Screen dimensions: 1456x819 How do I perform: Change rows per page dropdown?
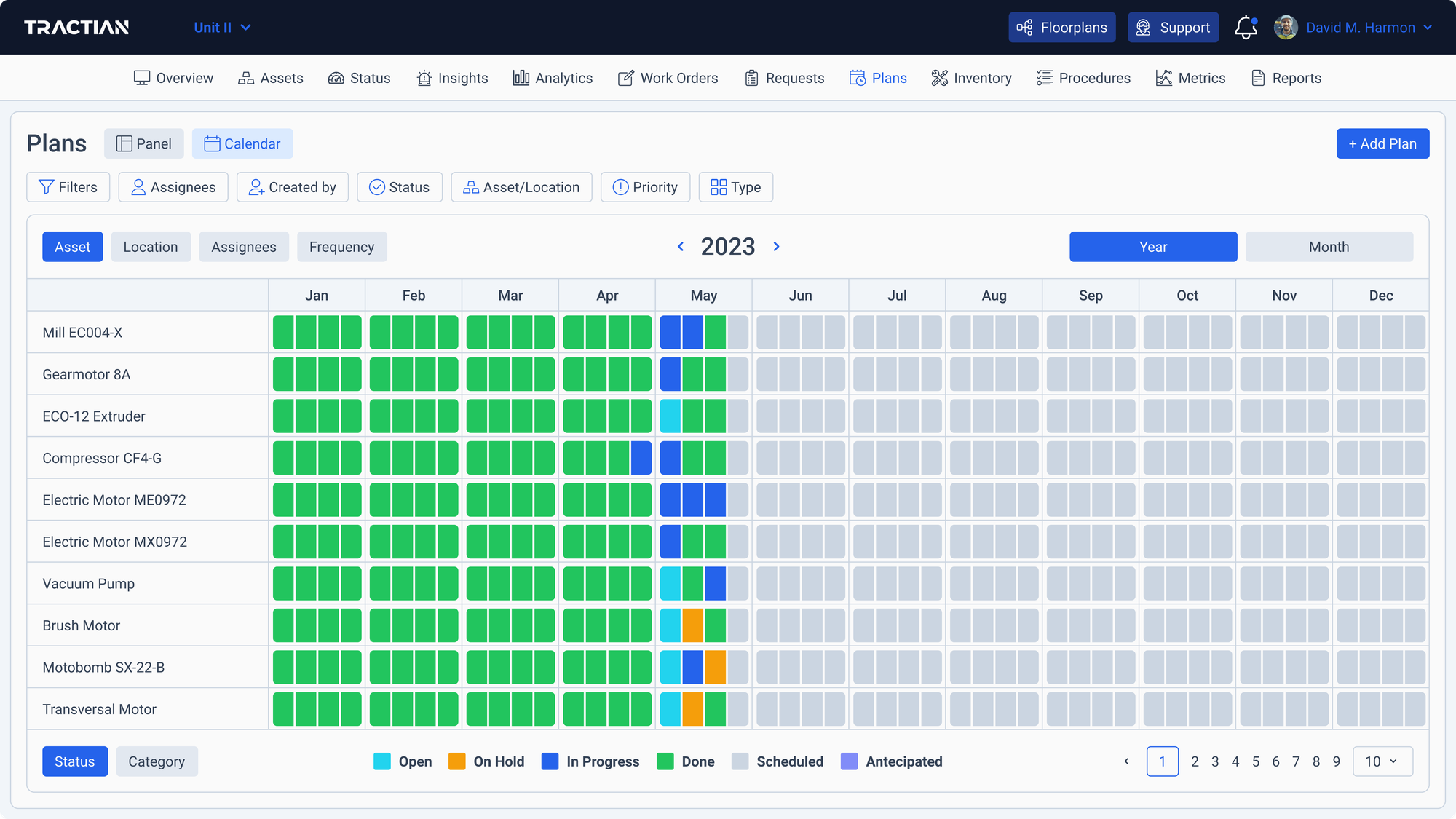[x=1381, y=761]
